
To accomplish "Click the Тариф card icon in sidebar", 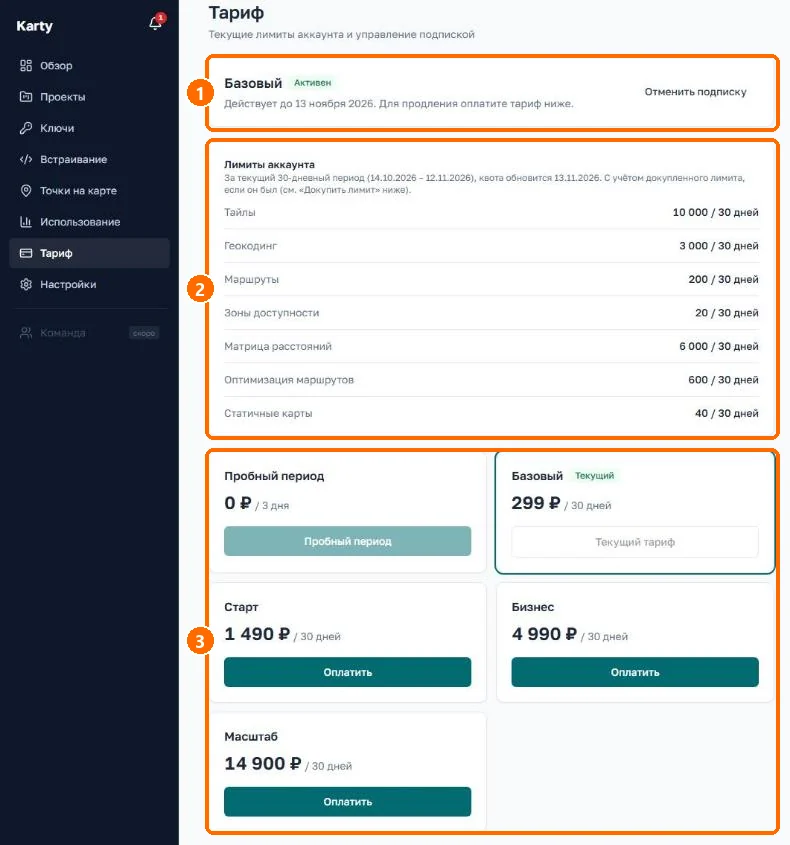I will tap(26, 253).
